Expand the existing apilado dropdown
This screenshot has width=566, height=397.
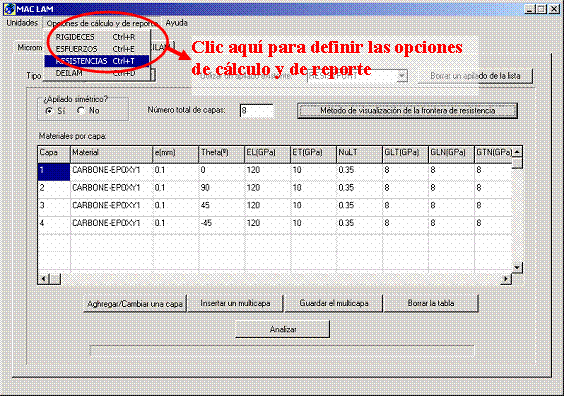coord(401,76)
